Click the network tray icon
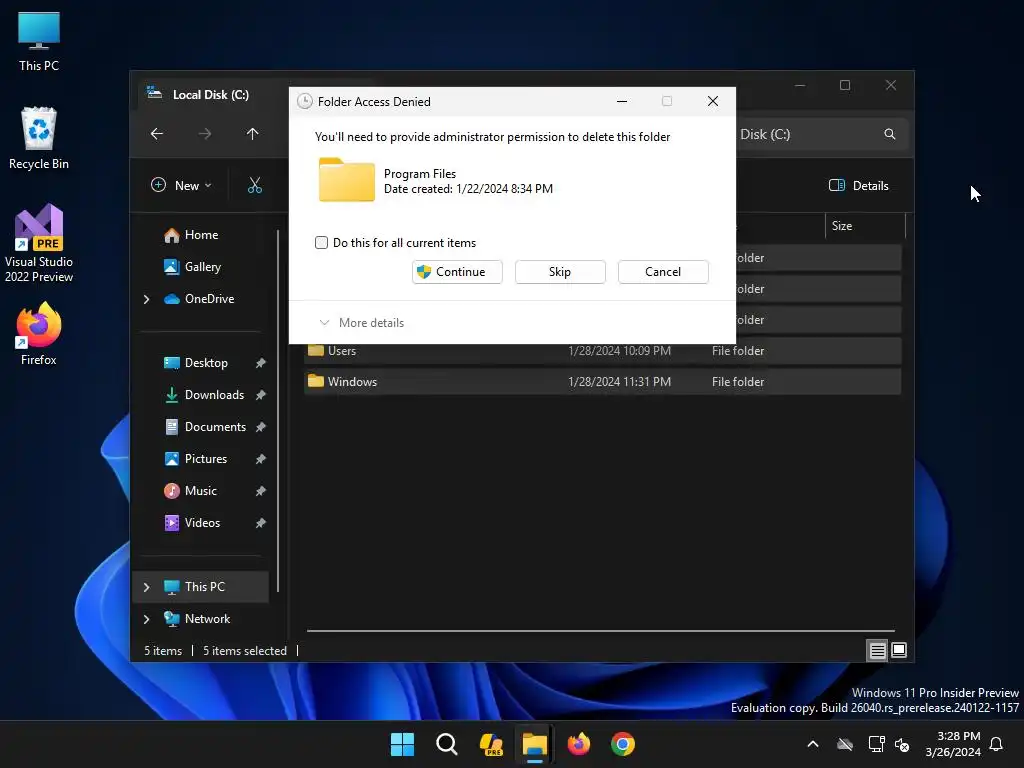This screenshot has width=1024, height=768. [x=876, y=744]
